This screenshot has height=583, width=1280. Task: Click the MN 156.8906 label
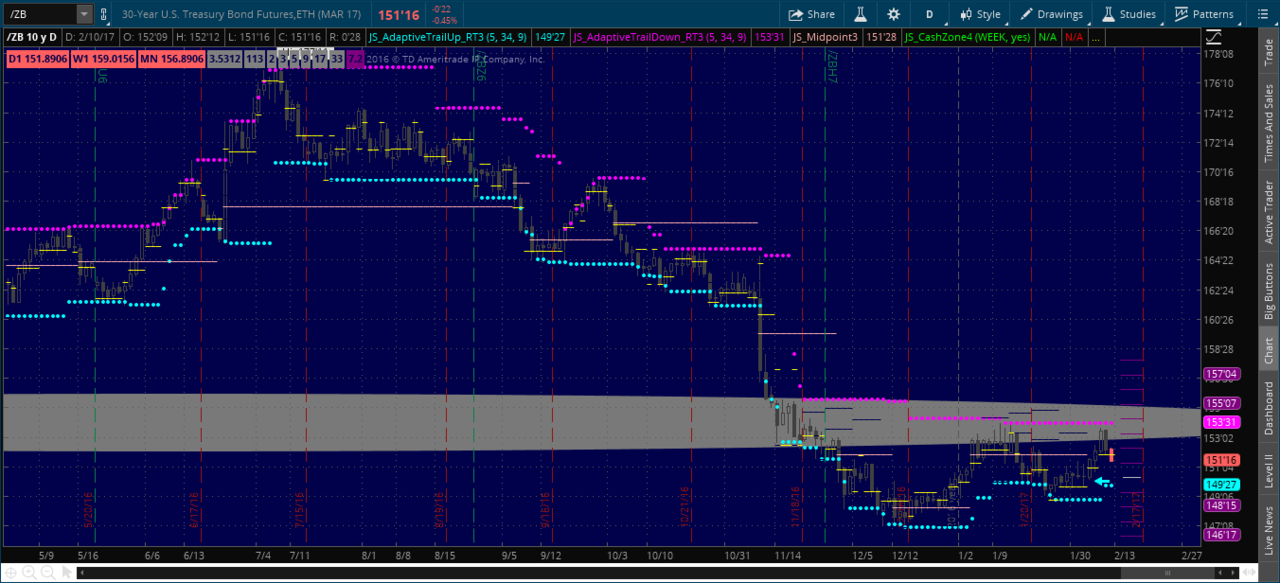click(171, 60)
